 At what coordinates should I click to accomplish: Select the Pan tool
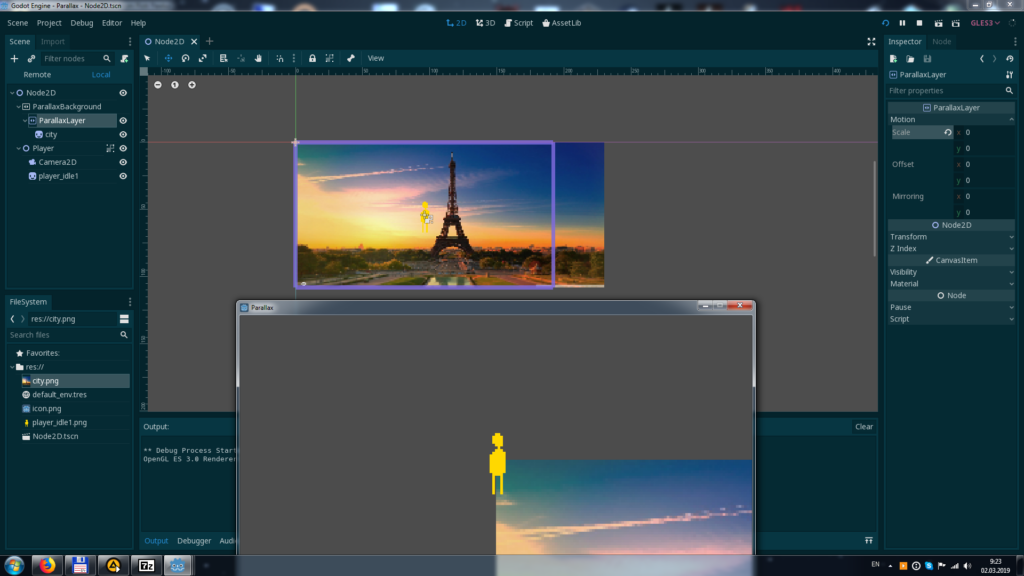[259, 58]
